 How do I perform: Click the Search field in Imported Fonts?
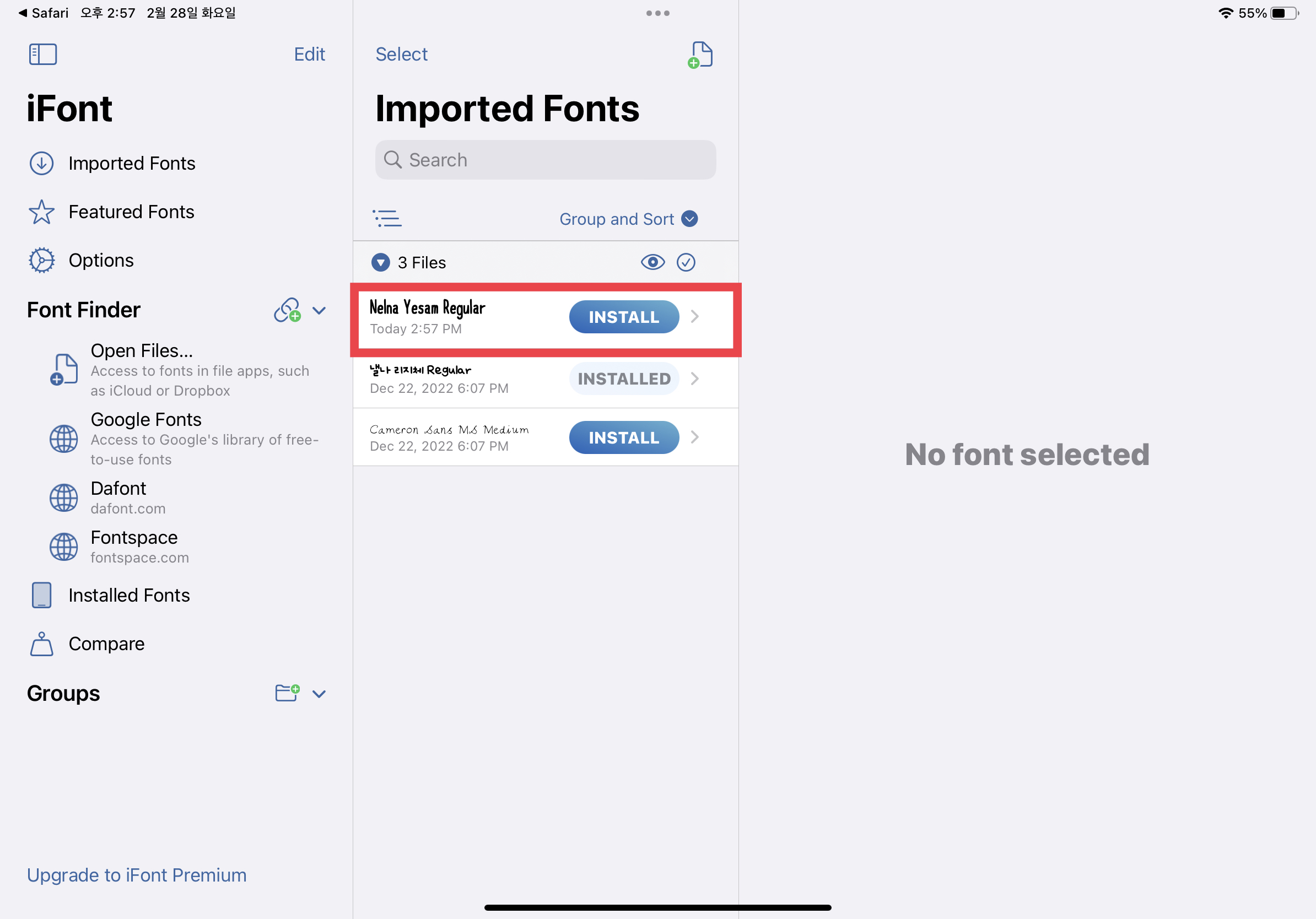(545, 160)
